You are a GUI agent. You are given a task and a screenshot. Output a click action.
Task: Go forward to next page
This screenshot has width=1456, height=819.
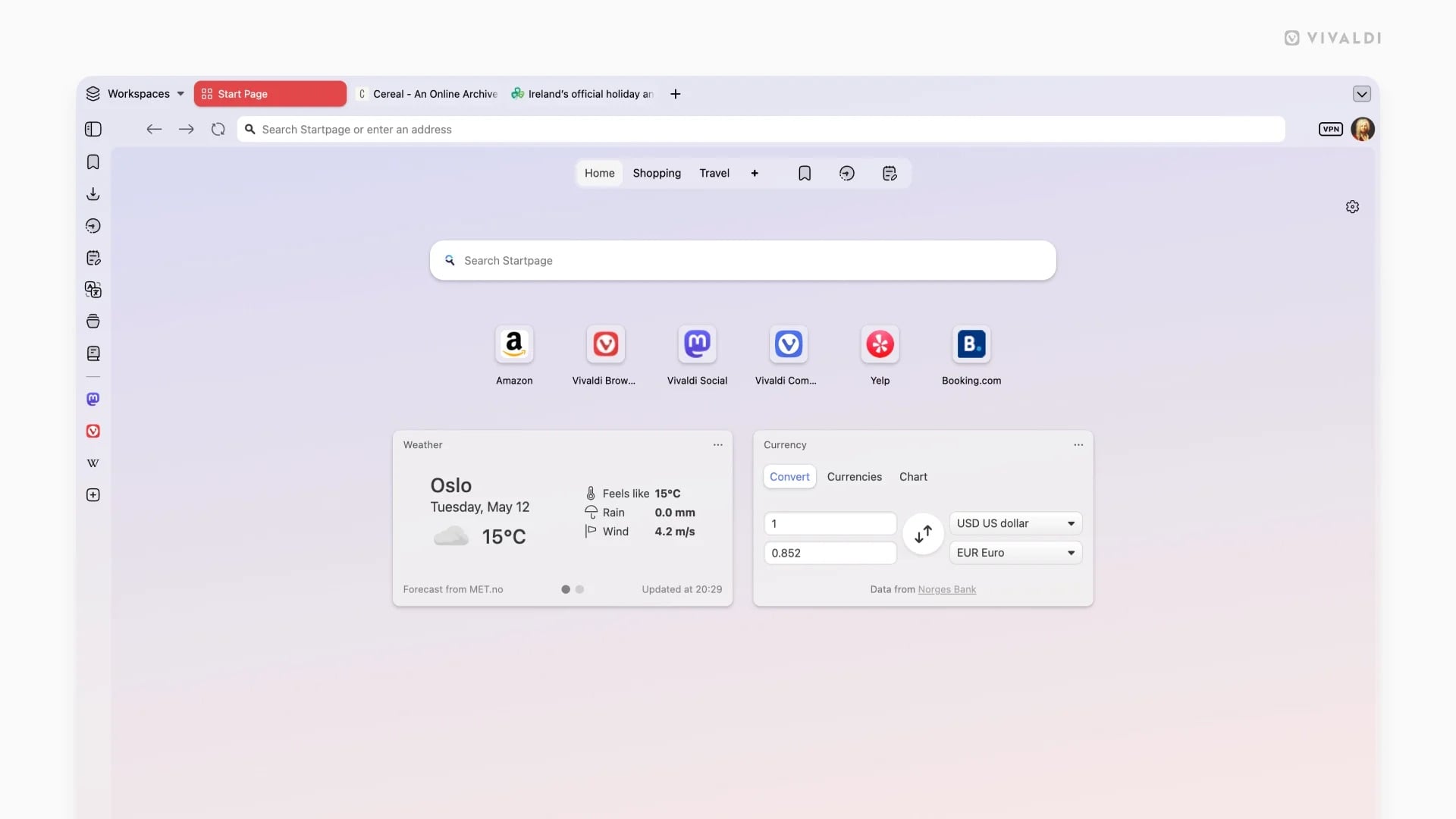pos(186,130)
